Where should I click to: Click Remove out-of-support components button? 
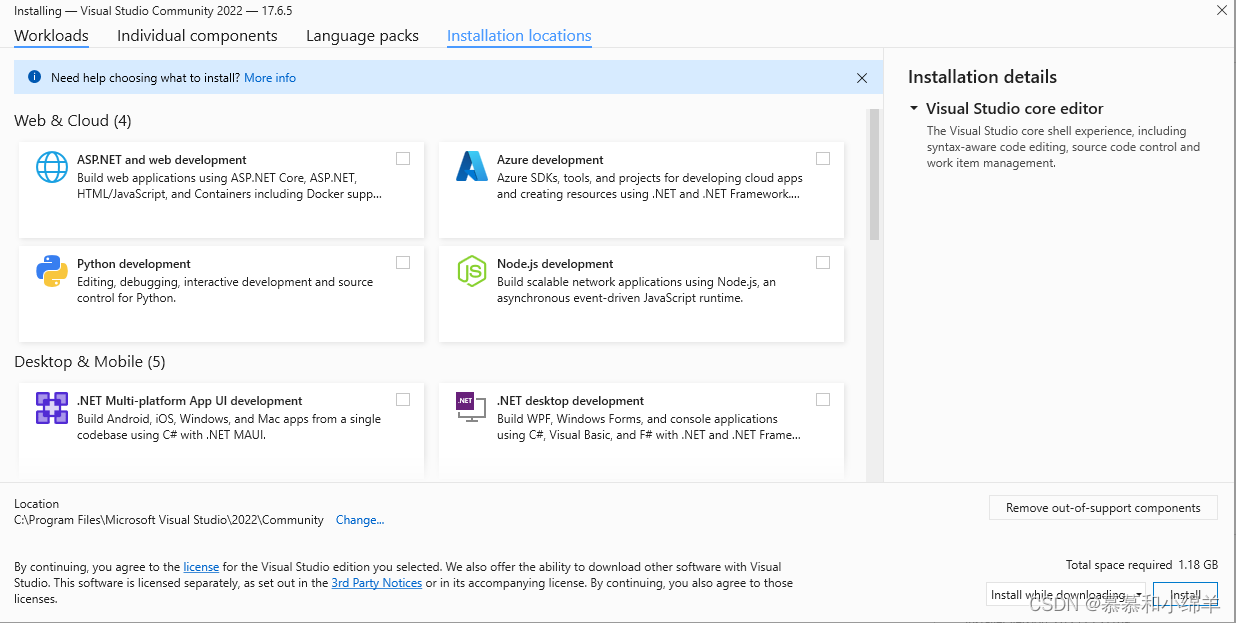1103,508
